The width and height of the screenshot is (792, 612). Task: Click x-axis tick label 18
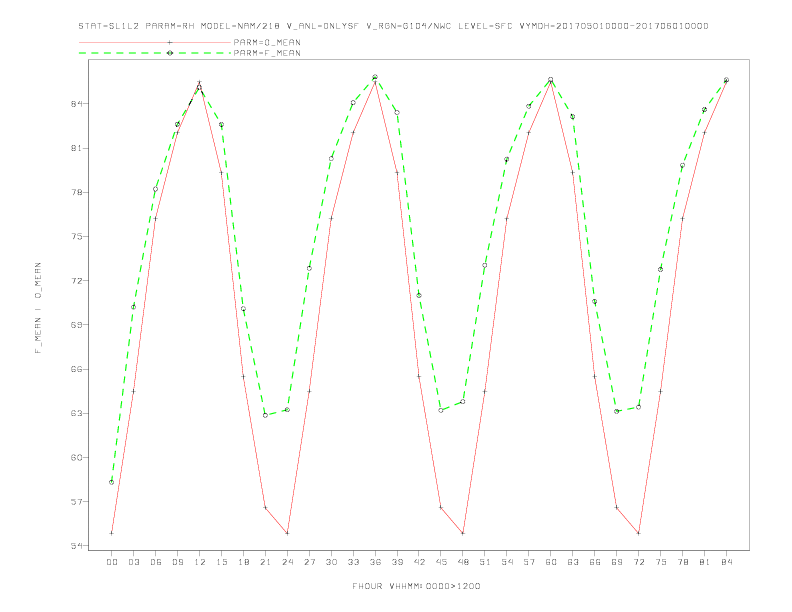(x=243, y=562)
